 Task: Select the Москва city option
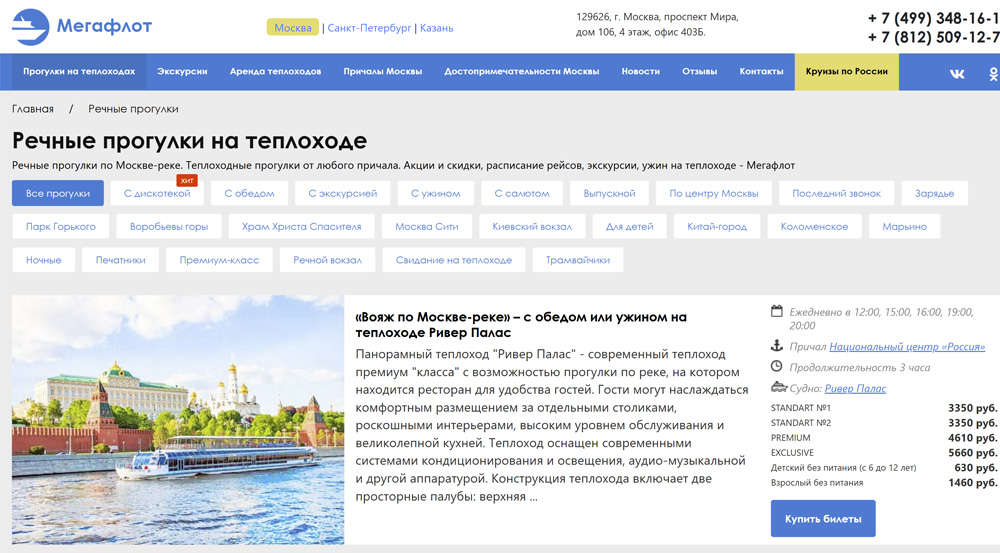point(293,27)
